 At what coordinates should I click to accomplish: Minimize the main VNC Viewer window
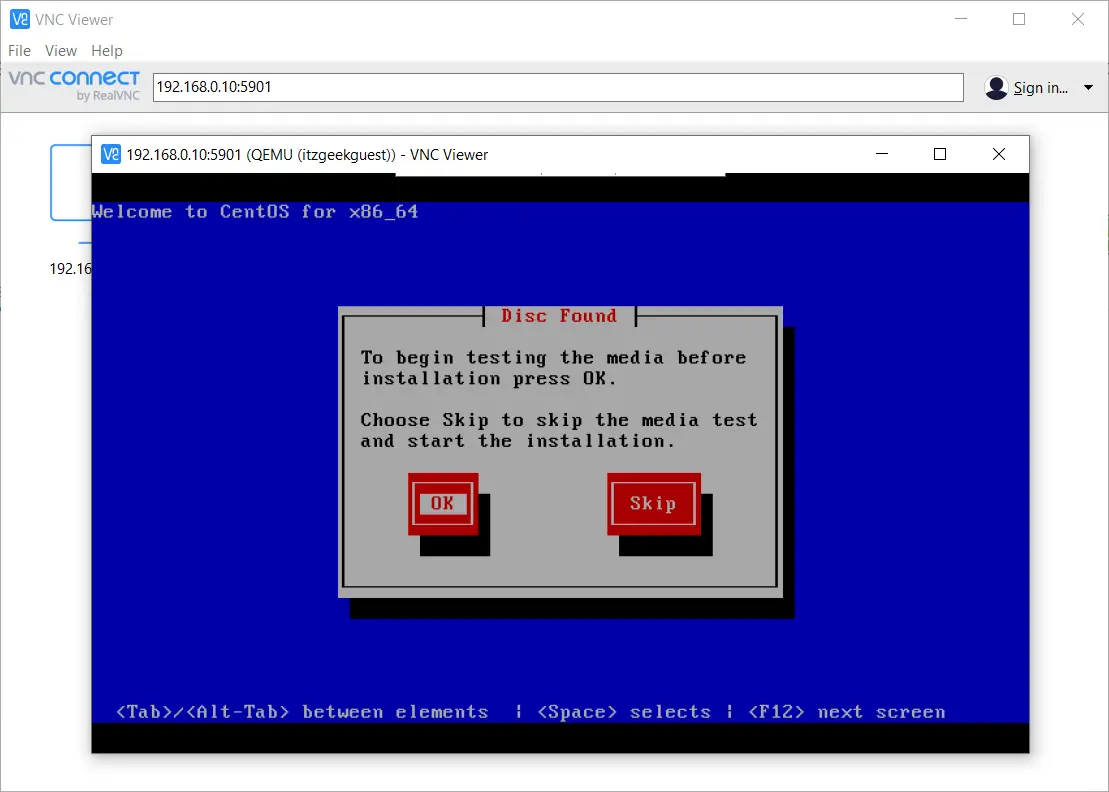click(x=960, y=19)
